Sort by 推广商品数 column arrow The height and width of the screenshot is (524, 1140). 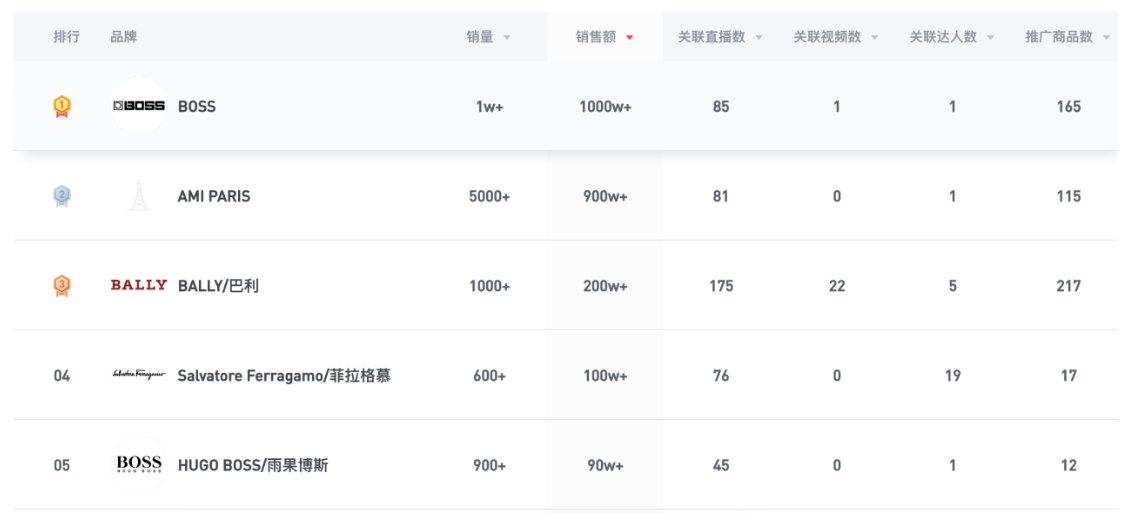1106,38
